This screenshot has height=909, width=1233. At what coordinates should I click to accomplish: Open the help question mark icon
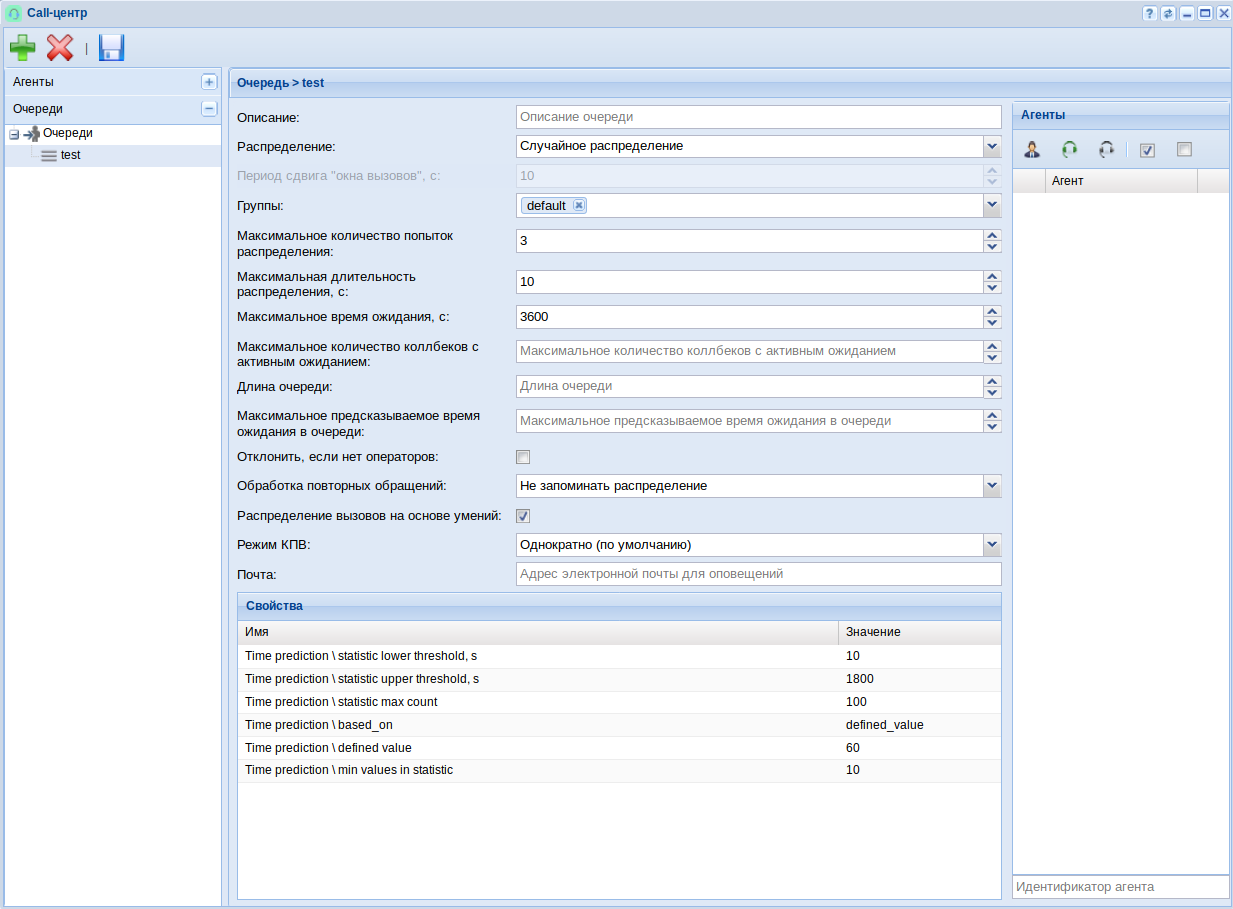point(1150,13)
